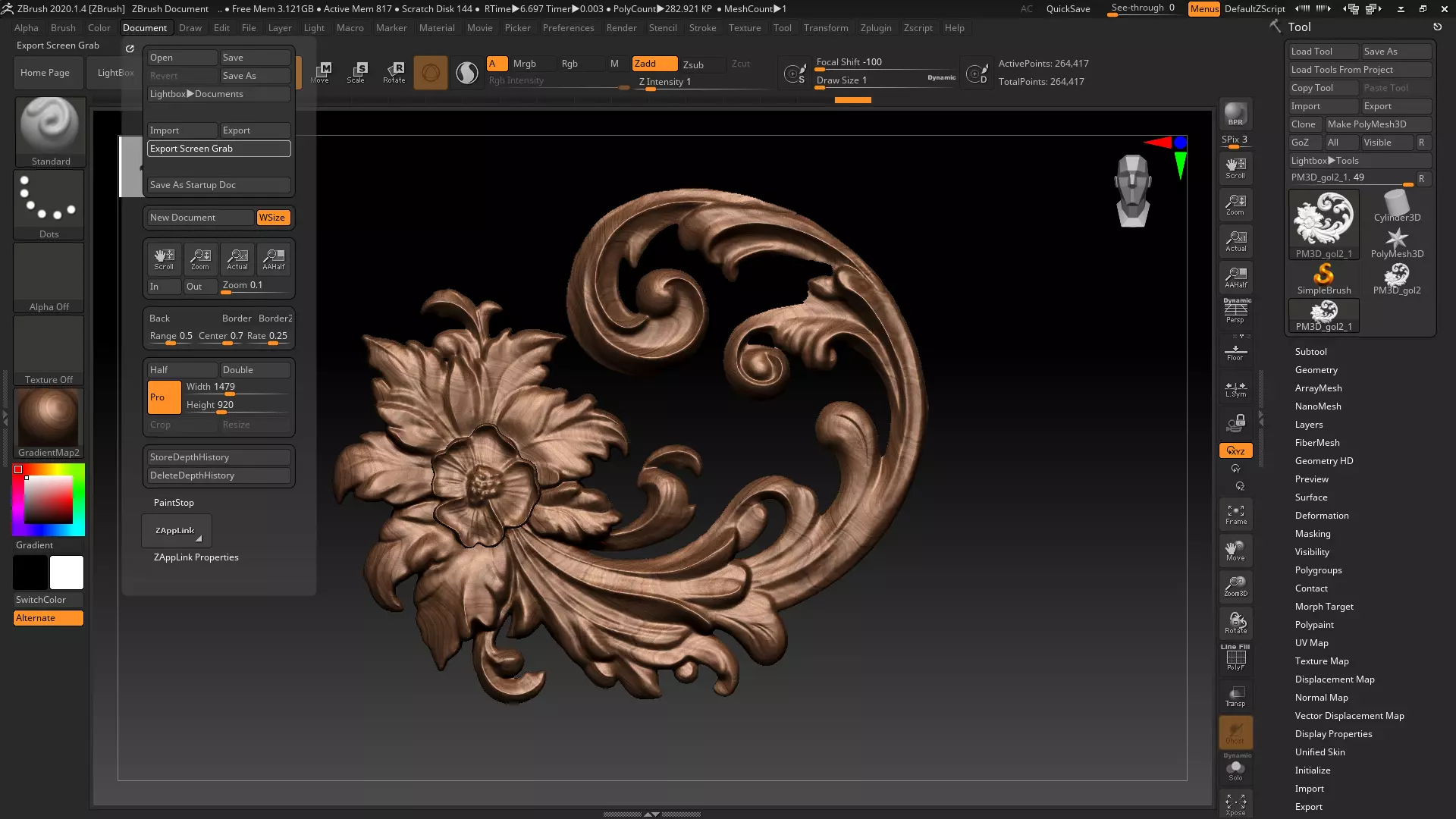Expand the Masking section
Screen dimensions: 1456x819
[1313, 534]
